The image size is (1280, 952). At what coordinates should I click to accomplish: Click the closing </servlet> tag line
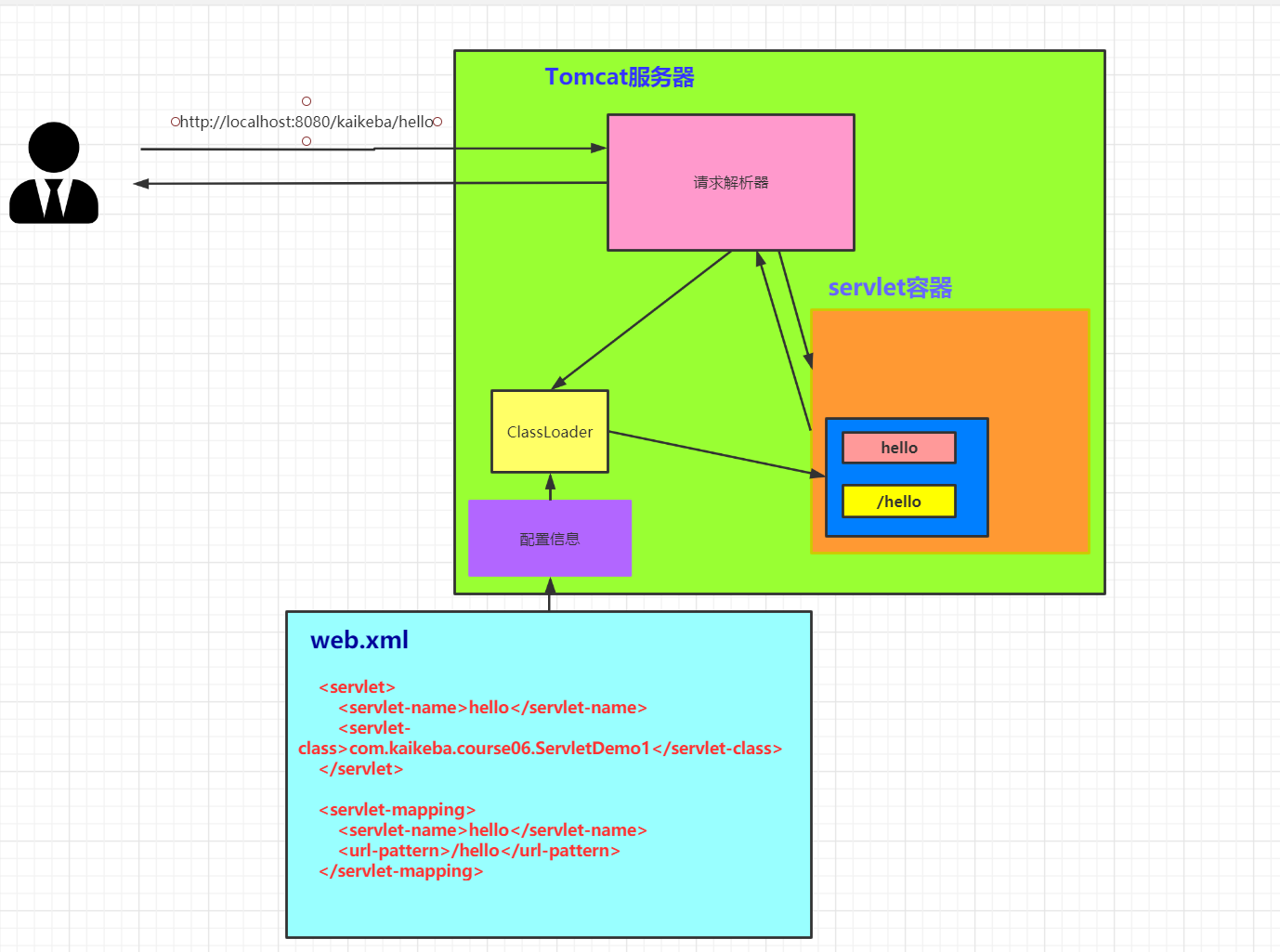[360, 769]
